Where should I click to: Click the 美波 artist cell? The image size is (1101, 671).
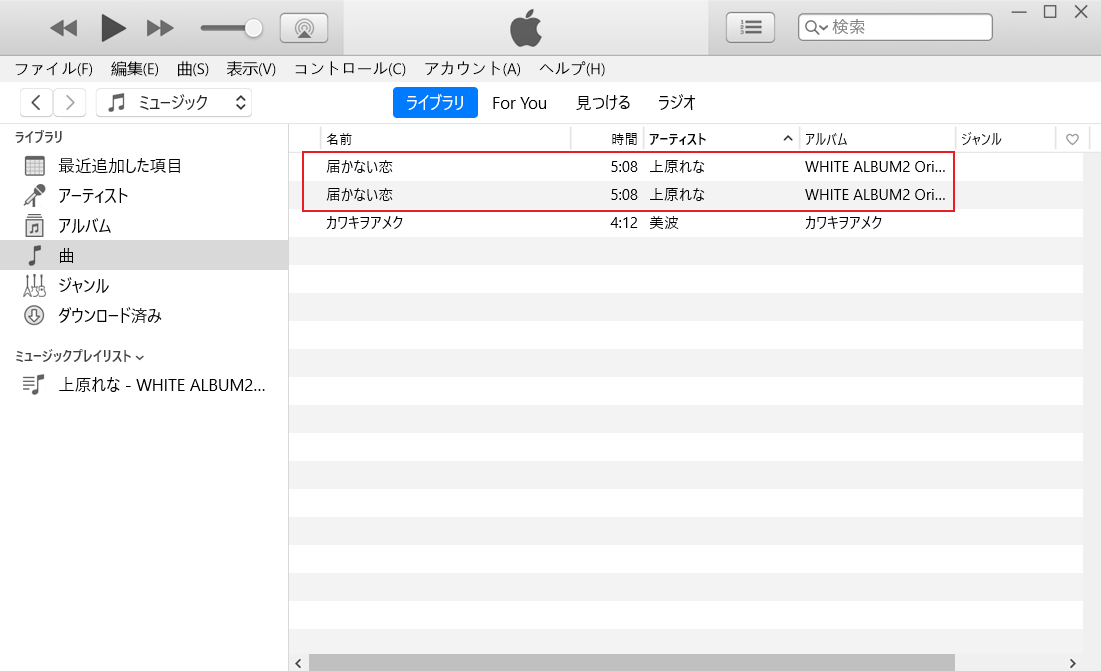[664, 222]
